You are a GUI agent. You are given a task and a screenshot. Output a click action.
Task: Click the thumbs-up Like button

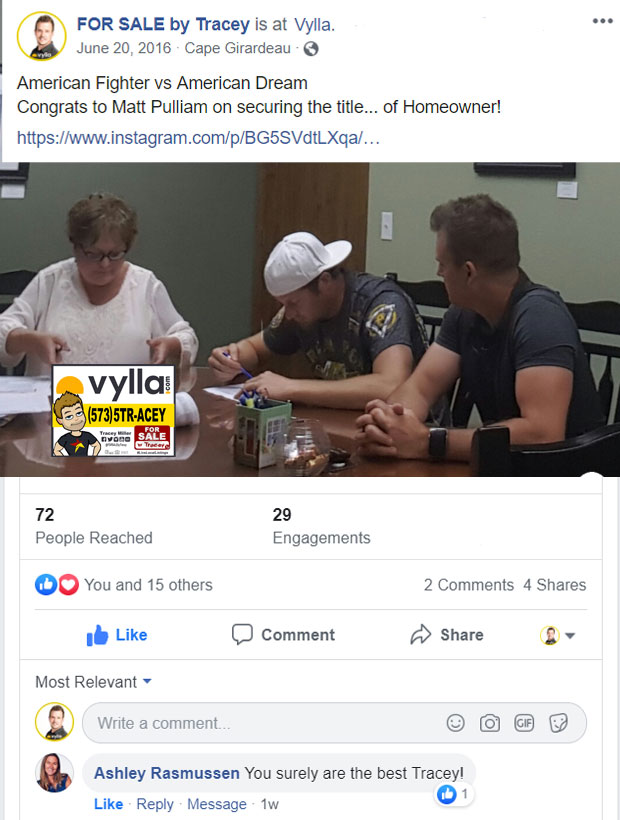tap(117, 635)
